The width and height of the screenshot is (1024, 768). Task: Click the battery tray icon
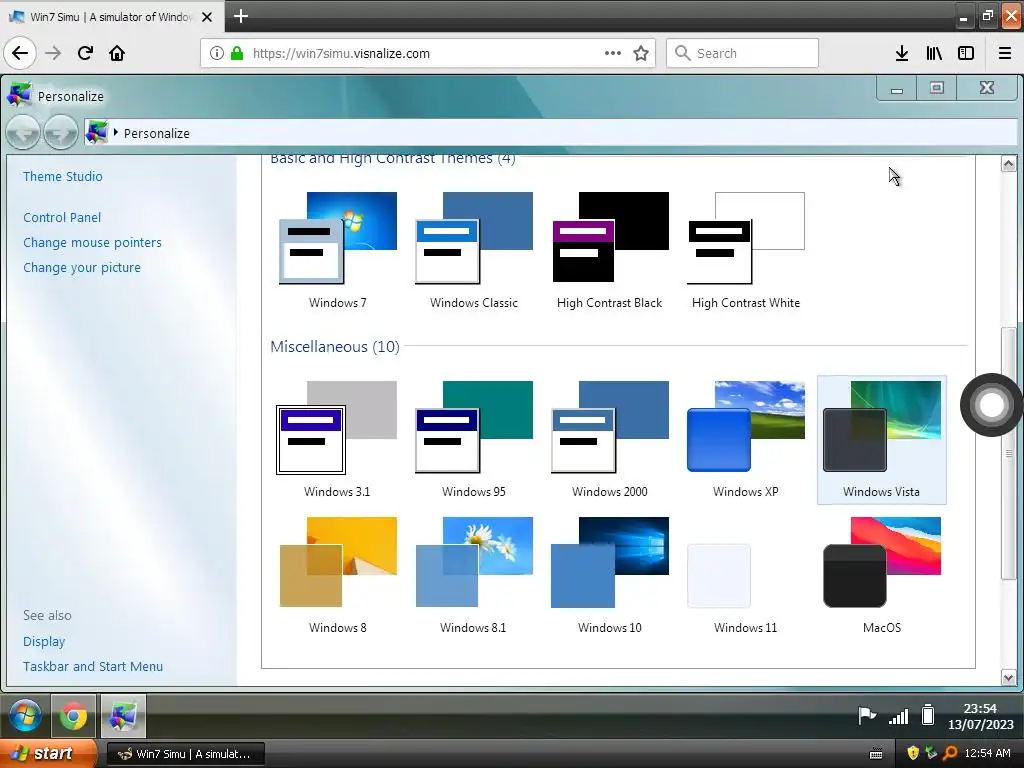click(928, 715)
